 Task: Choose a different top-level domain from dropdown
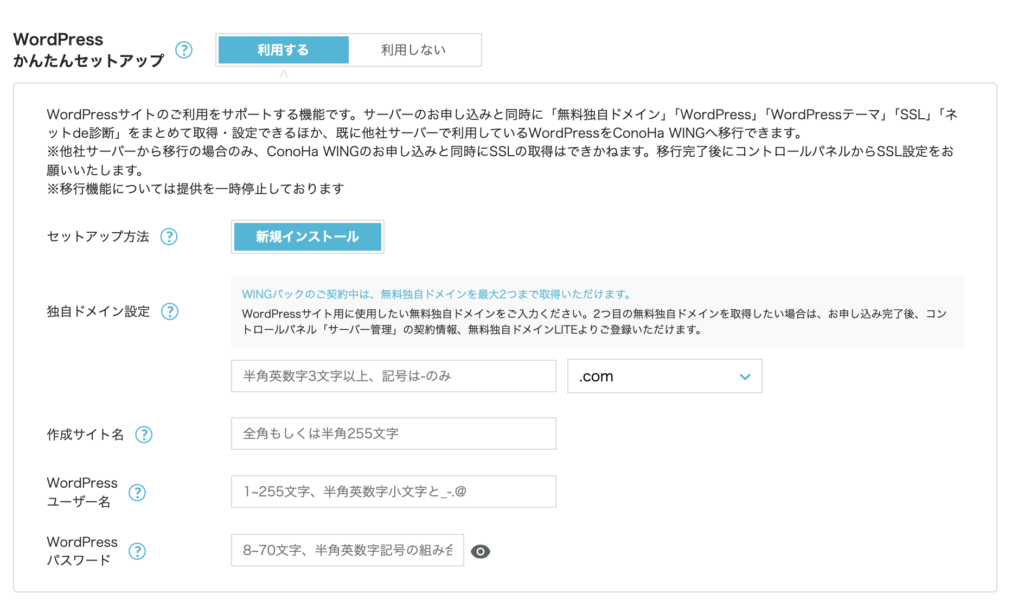(x=665, y=376)
